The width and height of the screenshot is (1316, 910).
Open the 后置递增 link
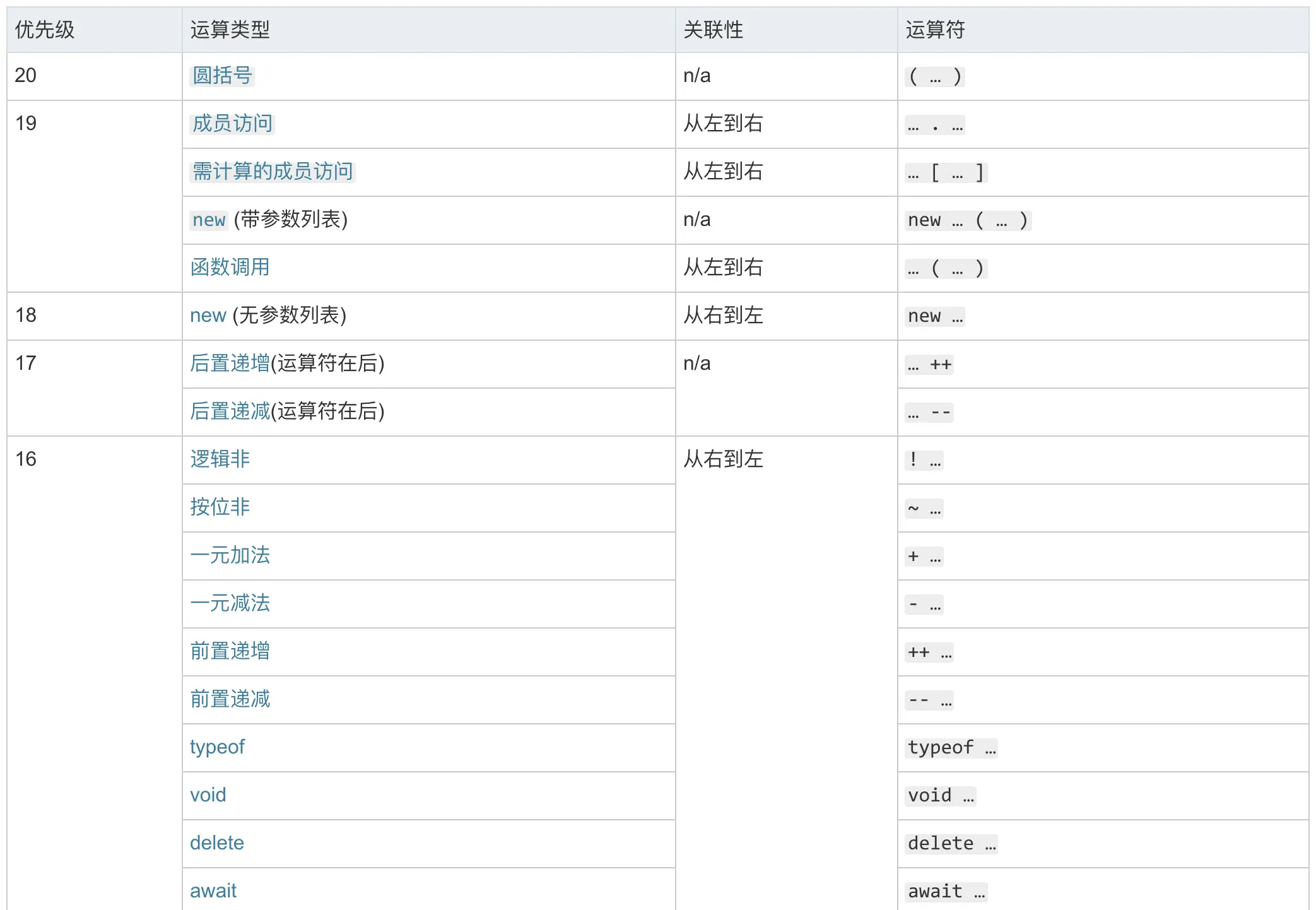pos(230,363)
